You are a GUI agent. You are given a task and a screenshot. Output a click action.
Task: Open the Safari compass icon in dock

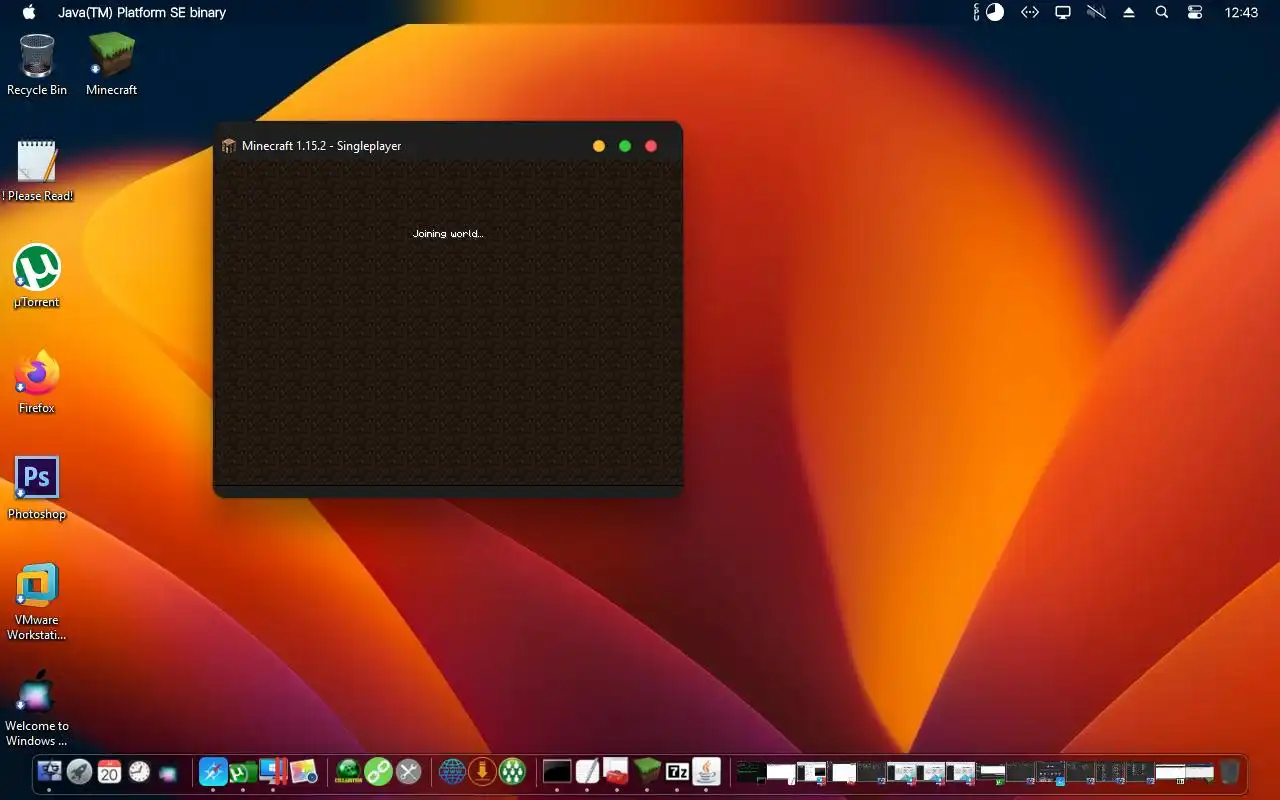pos(213,771)
